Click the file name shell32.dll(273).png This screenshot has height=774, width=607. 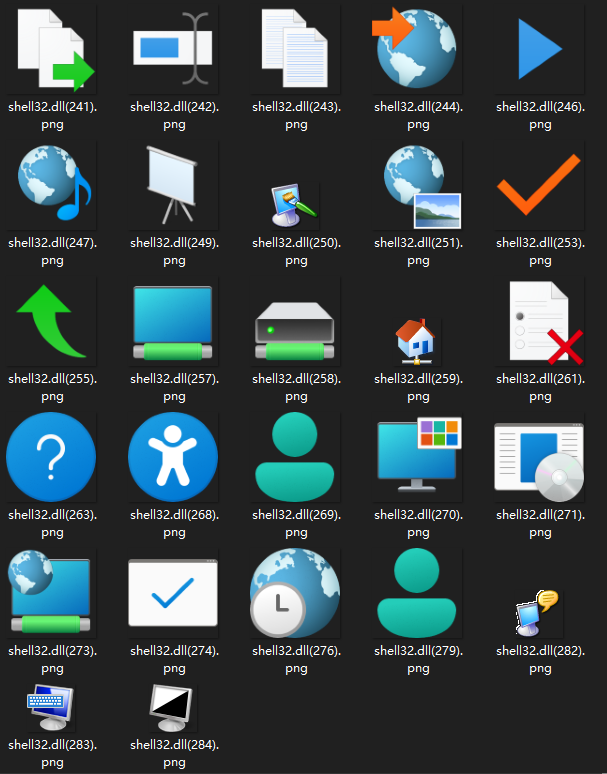(52, 659)
